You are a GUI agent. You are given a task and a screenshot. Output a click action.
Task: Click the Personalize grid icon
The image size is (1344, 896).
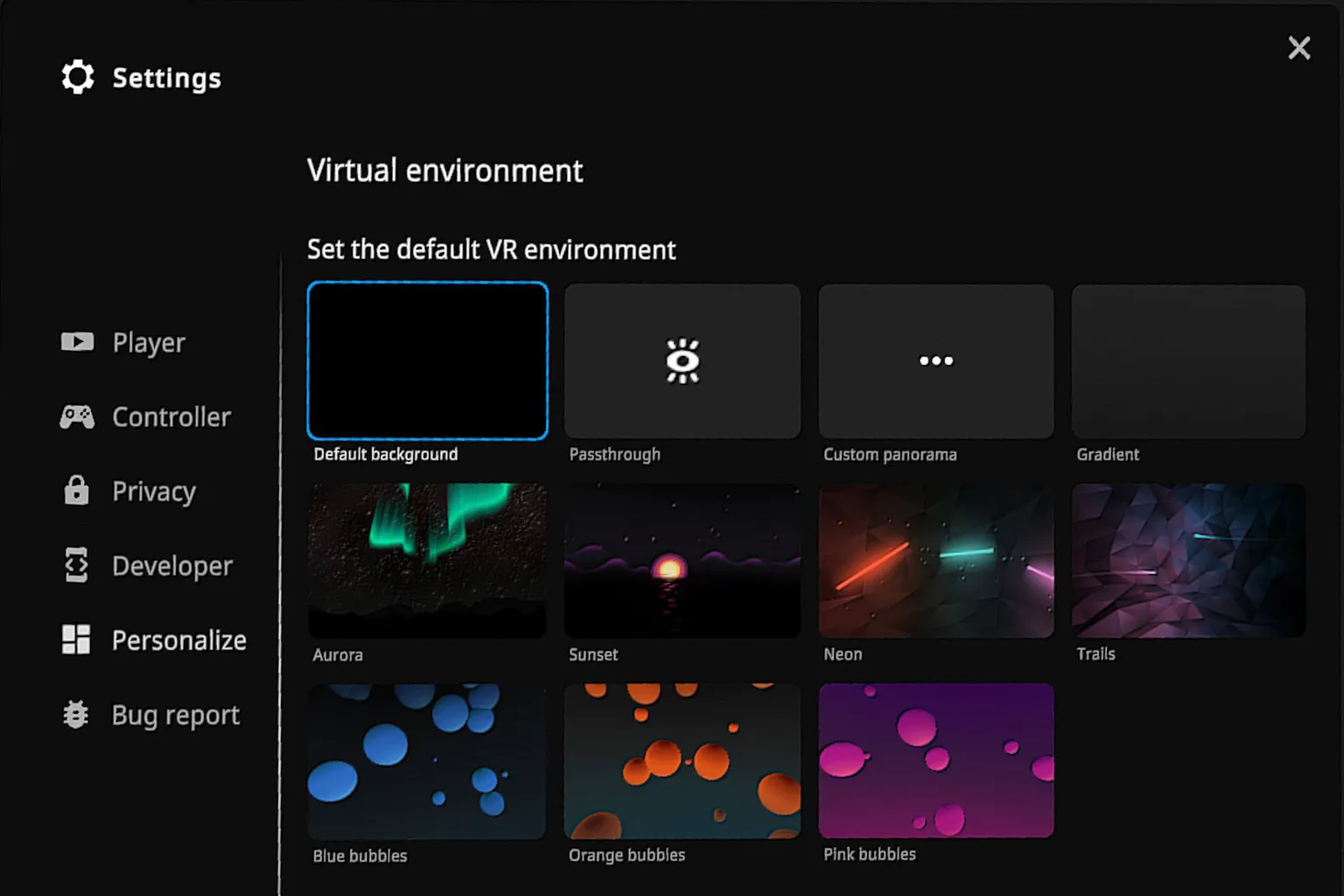click(77, 640)
